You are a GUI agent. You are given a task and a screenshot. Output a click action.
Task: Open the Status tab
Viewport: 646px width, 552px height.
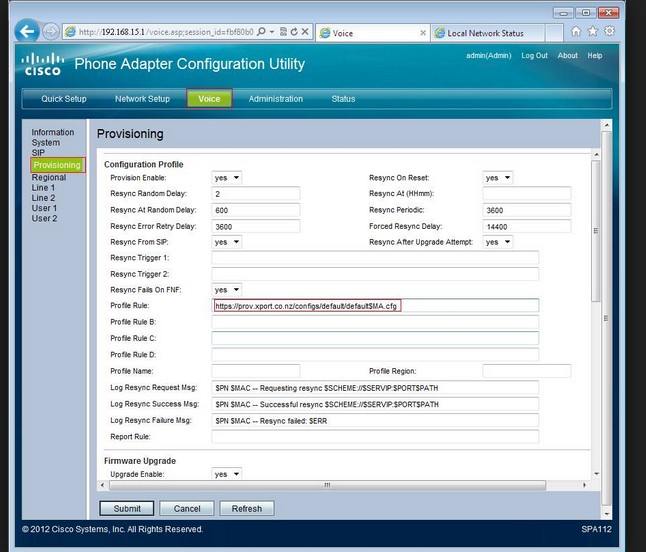pyautogui.click(x=343, y=99)
